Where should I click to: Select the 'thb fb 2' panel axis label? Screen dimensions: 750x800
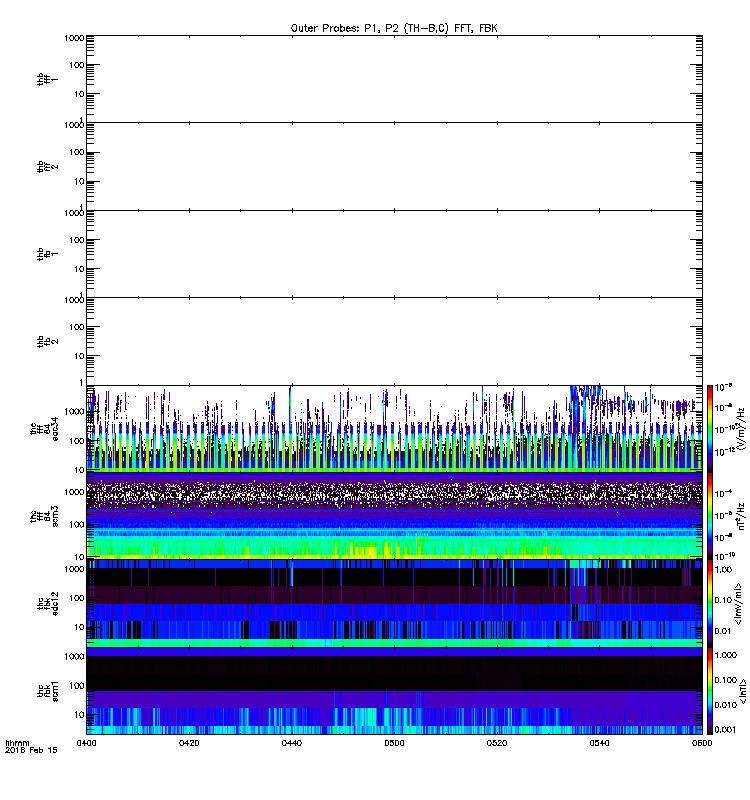tap(47, 341)
